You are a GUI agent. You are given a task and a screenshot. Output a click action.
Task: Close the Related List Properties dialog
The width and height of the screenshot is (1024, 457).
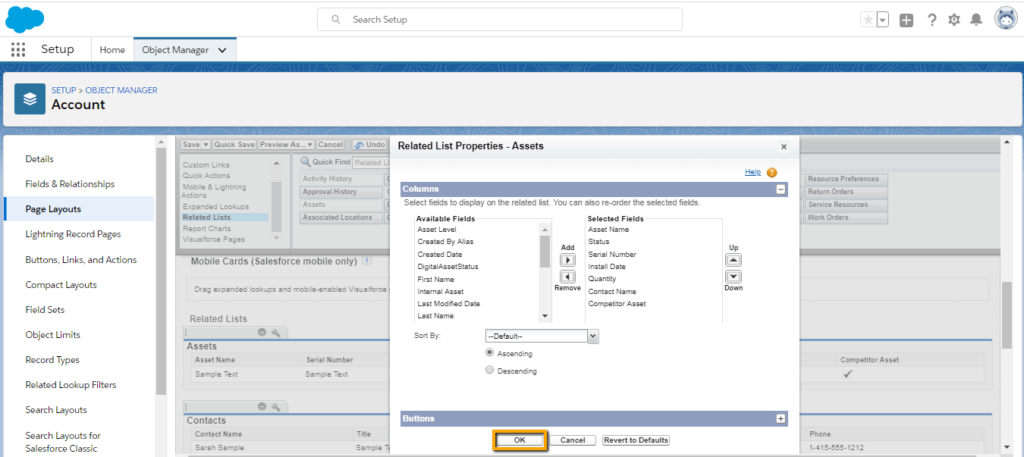click(784, 147)
